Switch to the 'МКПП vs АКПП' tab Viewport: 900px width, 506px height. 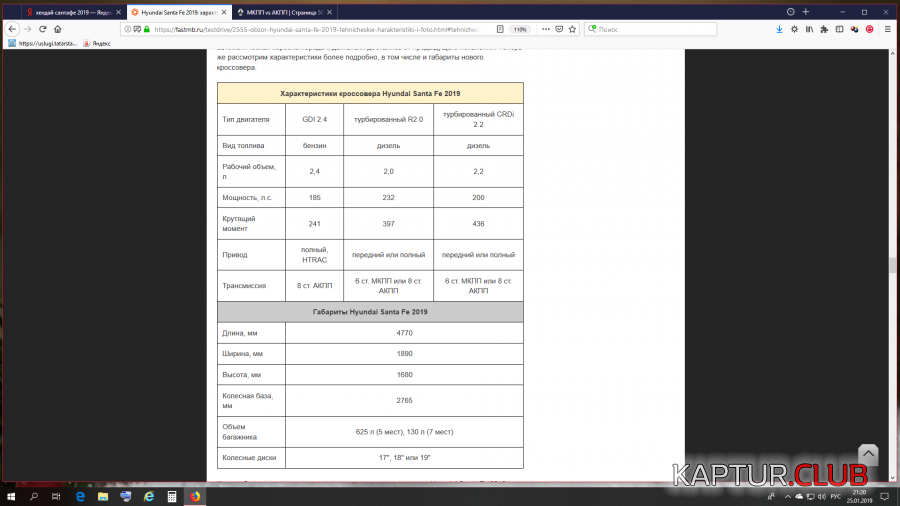click(284, 12)
